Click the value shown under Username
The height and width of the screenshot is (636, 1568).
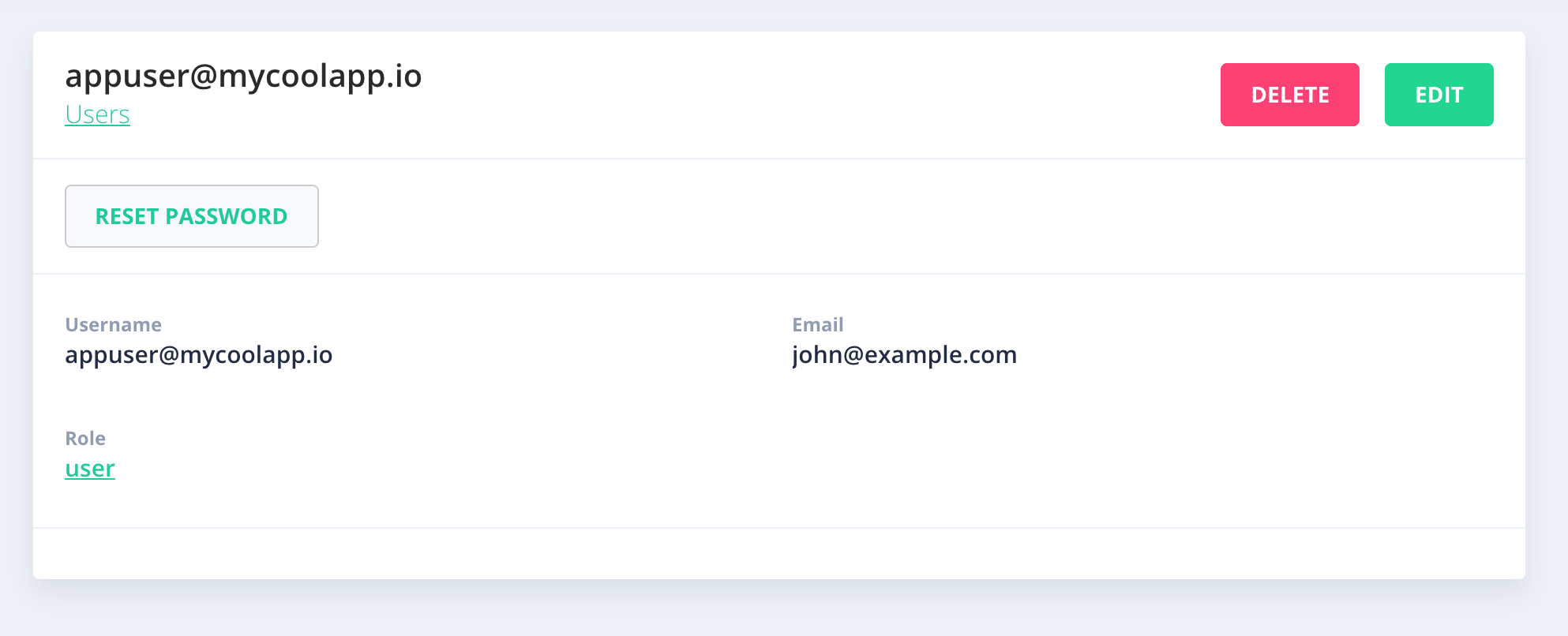[x=198, y=355]
